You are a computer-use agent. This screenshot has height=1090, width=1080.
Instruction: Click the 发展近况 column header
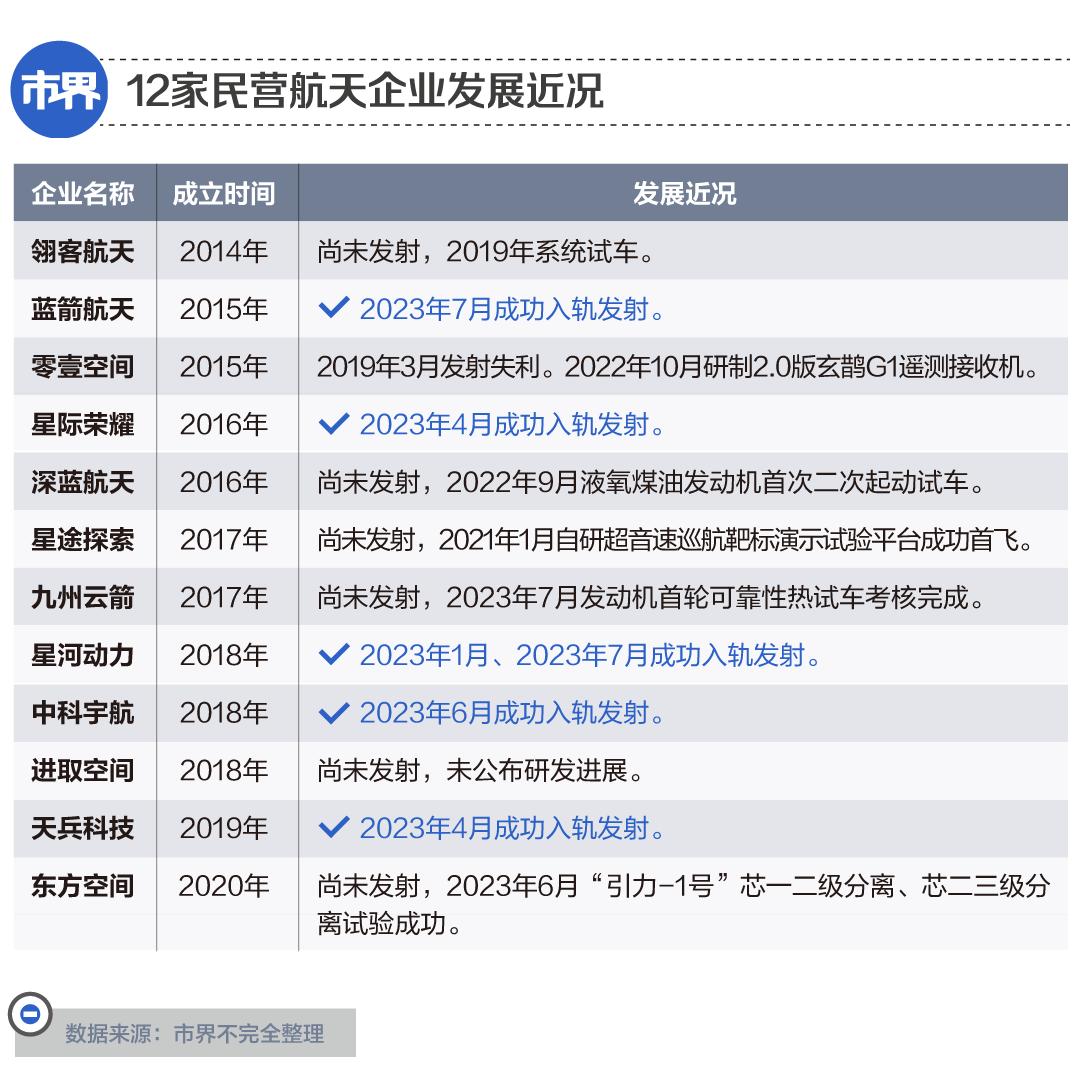pyautogui.click(x=684, y=193)
